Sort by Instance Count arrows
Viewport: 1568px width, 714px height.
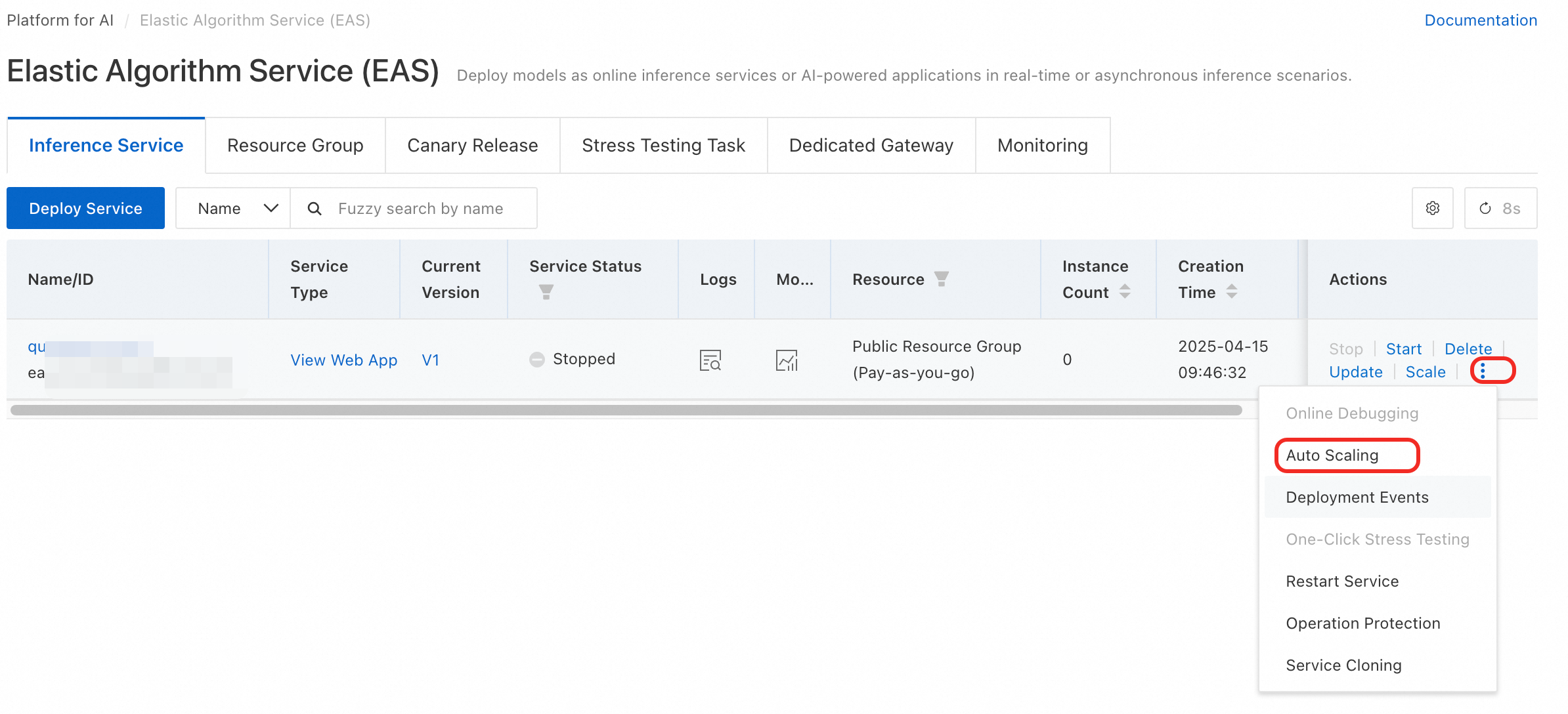tap(1125, 291)
